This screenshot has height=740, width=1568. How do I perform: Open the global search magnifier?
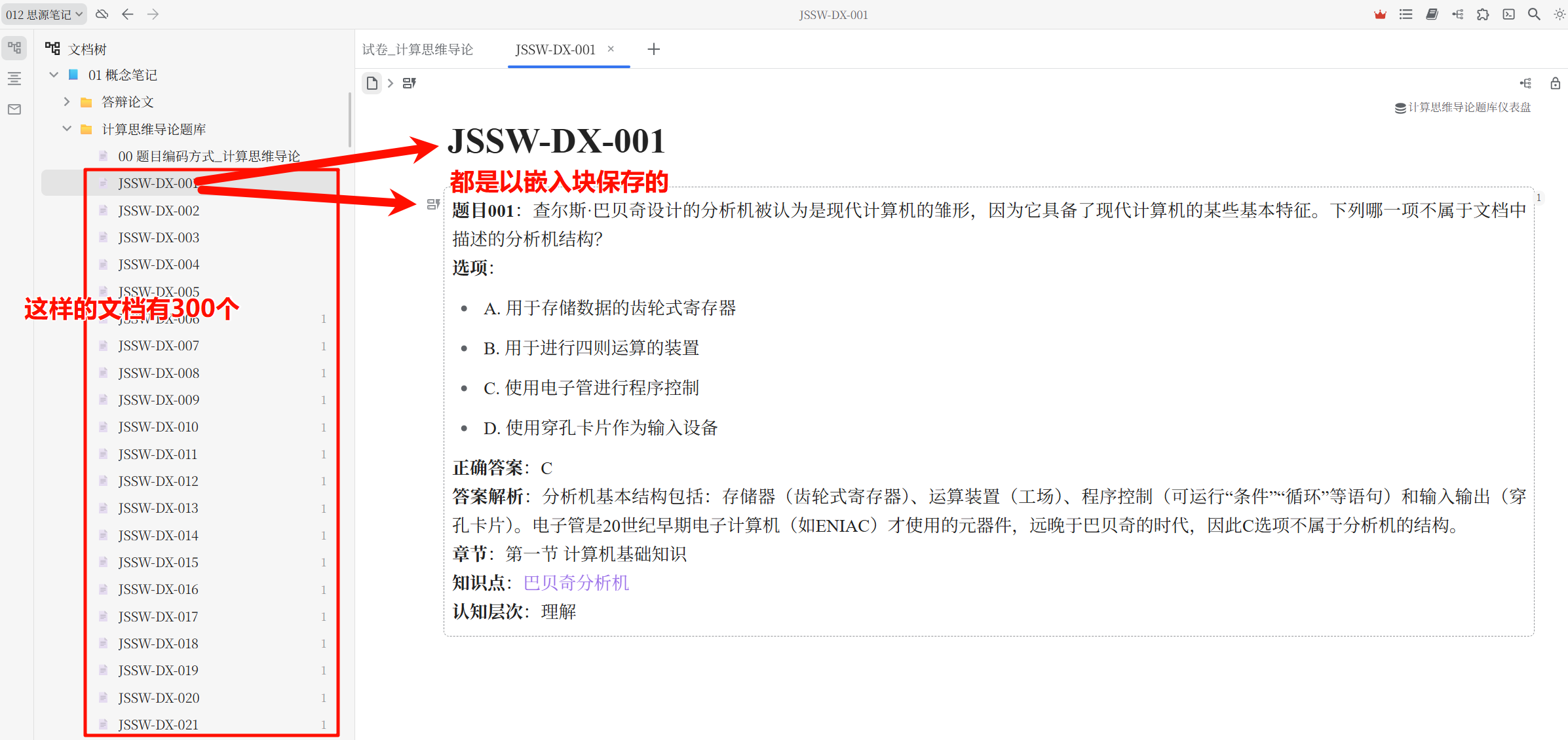tap(1534, 14)
